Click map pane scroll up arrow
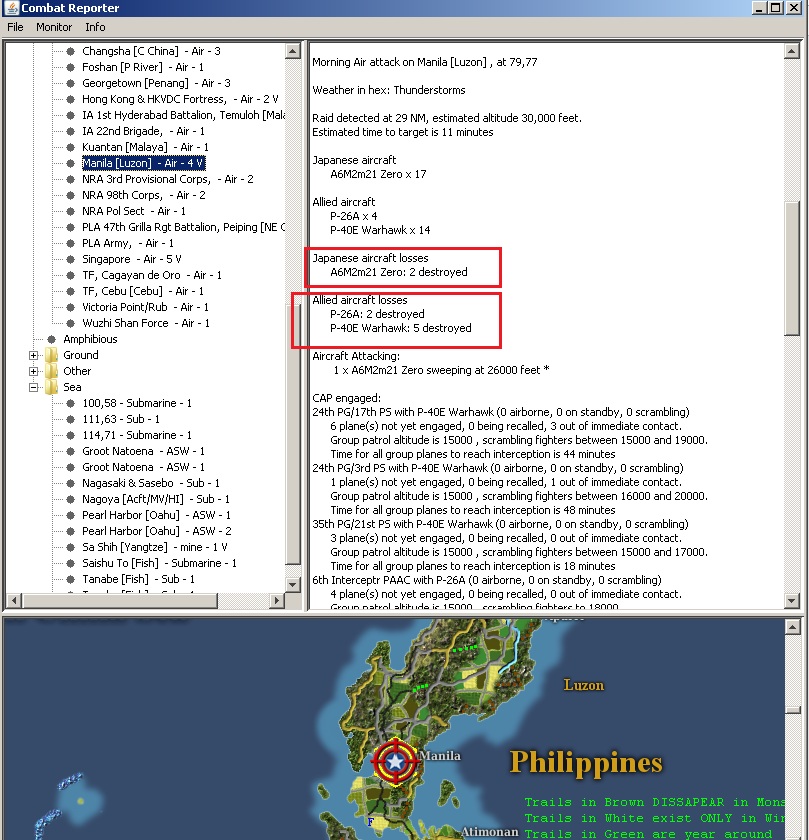 pos(792,627)
